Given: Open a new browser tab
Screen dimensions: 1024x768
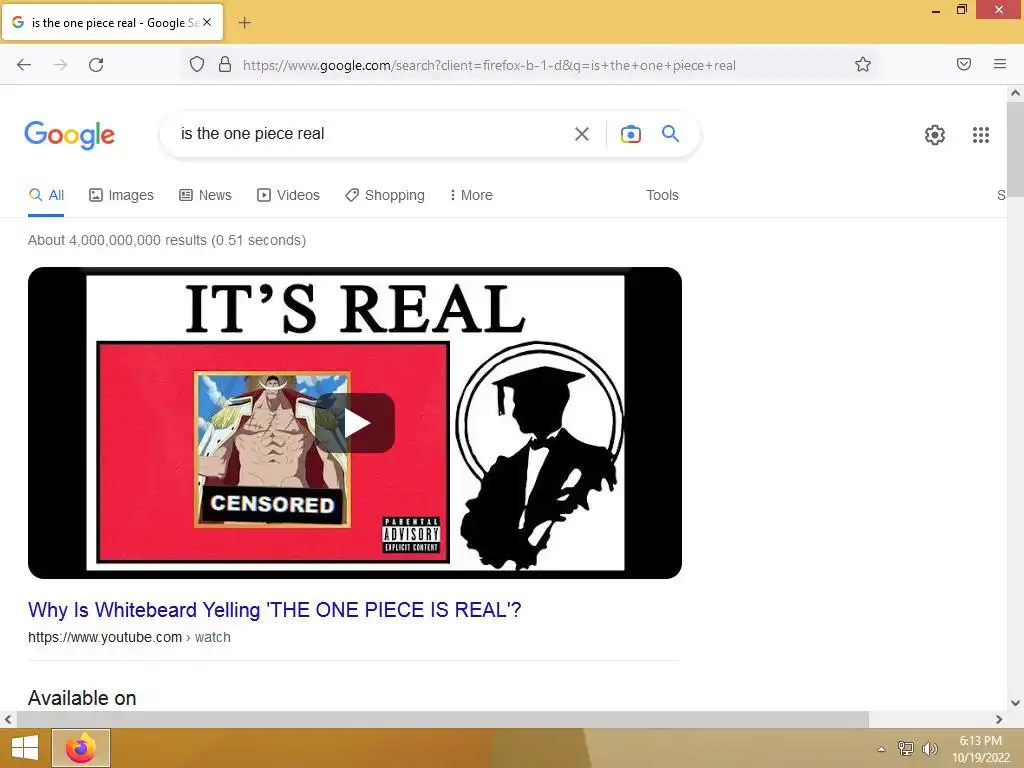Looking at the screenshot, I should (244, 23).
